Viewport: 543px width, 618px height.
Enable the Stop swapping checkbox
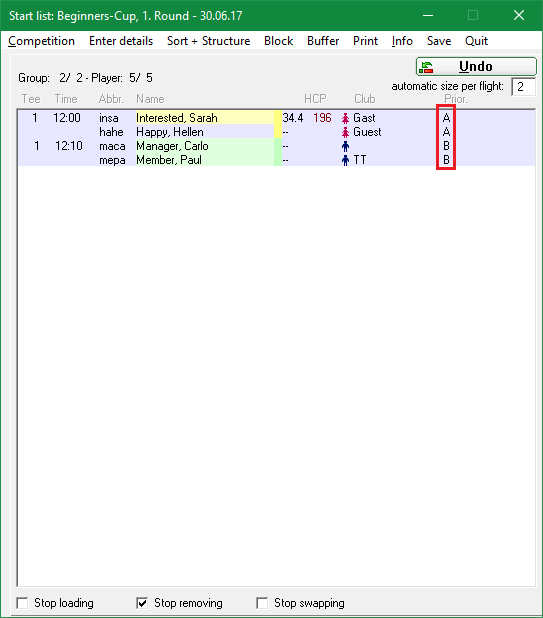point(262,603)
